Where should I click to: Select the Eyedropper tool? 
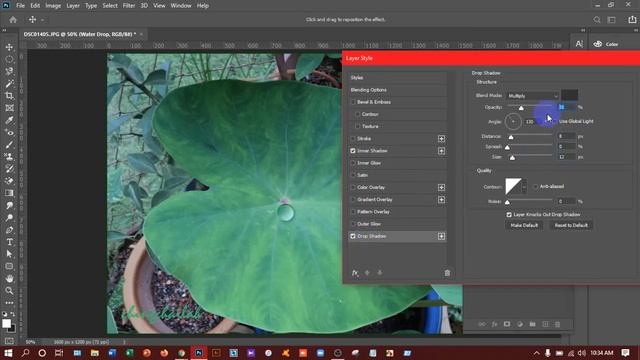click(x=9, y=120)
